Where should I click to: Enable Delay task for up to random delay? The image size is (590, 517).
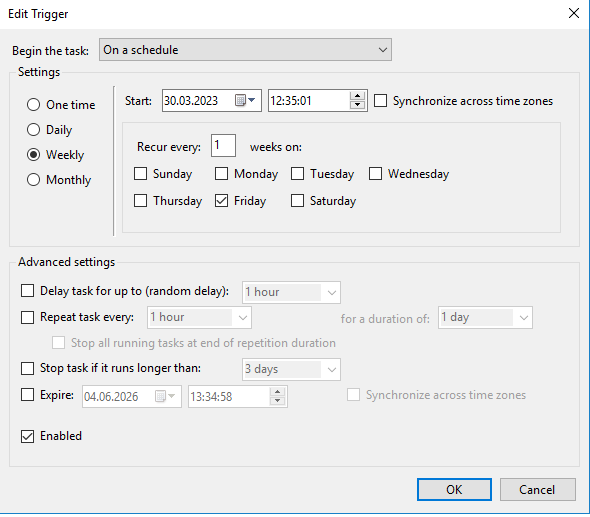pyautogui.click(x=27, y=291)
